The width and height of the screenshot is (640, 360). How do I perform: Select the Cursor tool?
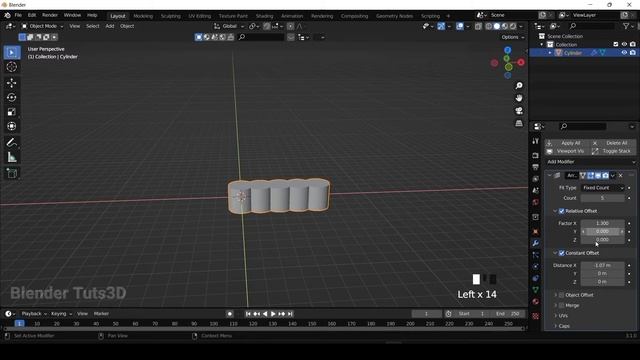11,67
